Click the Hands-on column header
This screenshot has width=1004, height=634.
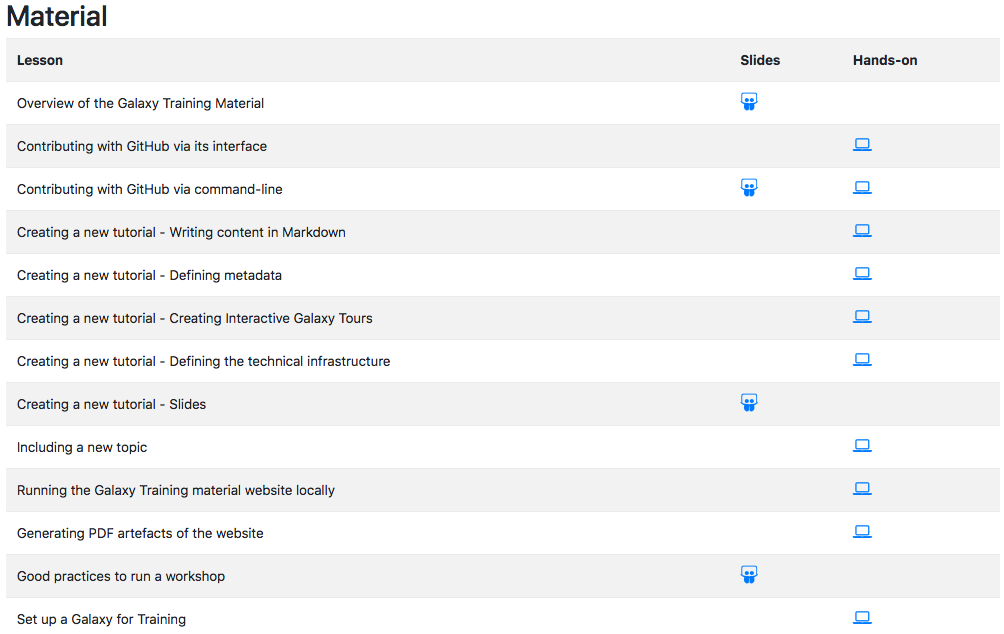(885, 60)
